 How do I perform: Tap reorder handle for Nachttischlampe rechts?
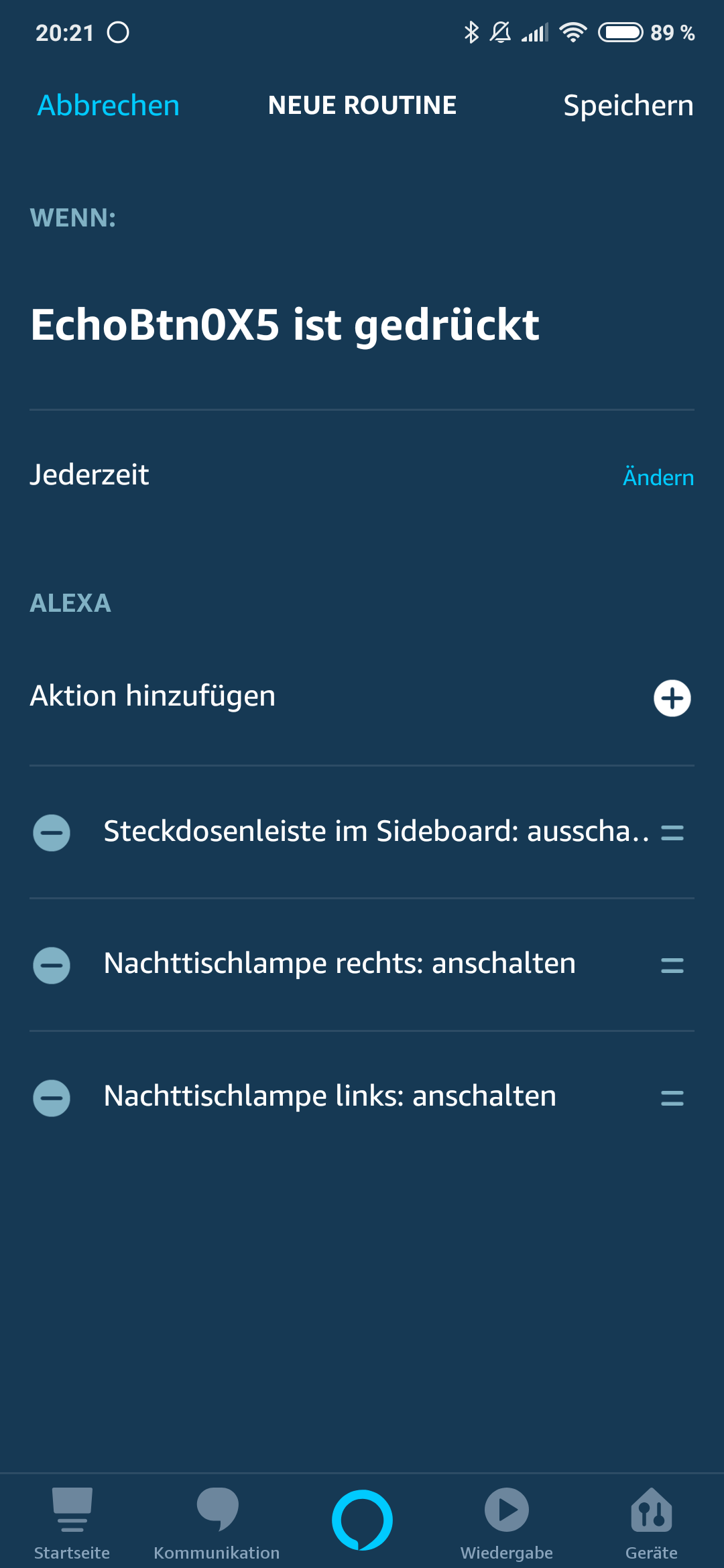pos(672,966)
